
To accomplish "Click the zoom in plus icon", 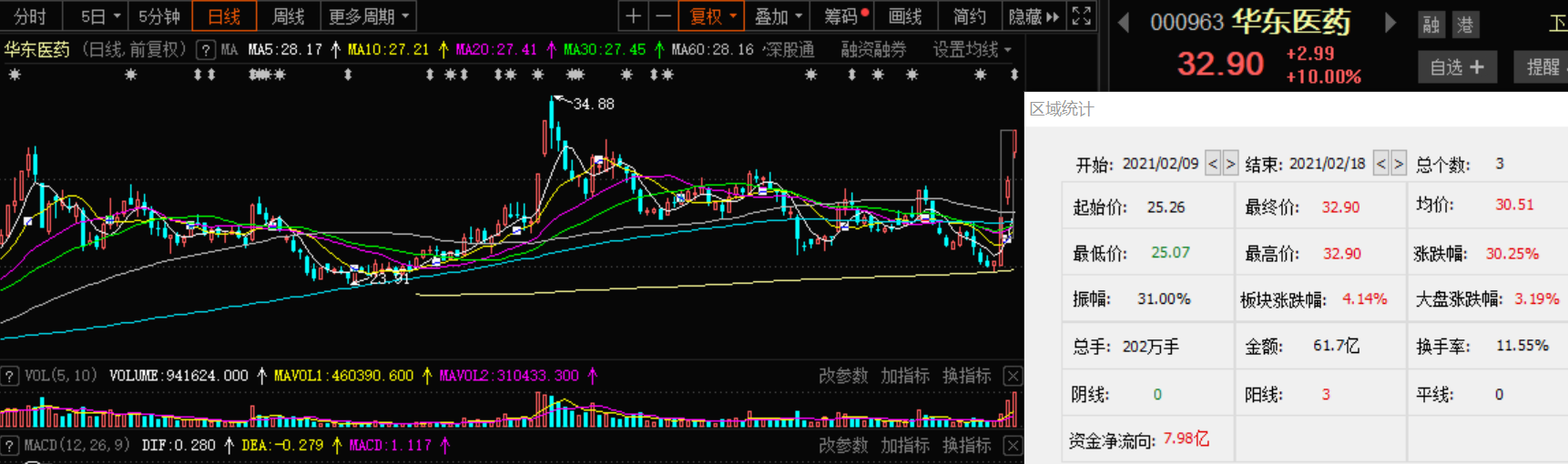I will (633, 16).
